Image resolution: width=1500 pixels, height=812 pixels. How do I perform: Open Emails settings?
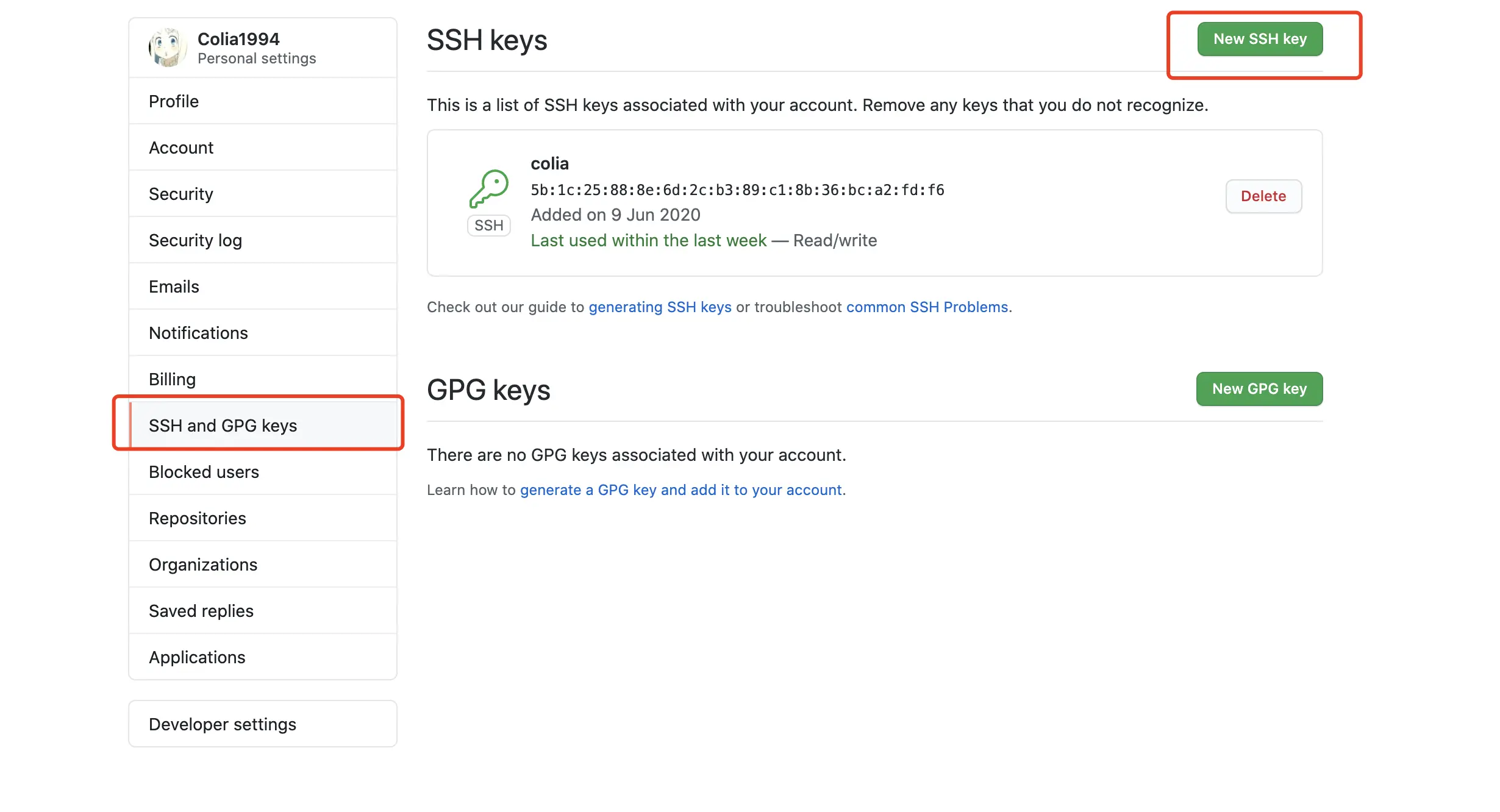click(174, 287)
